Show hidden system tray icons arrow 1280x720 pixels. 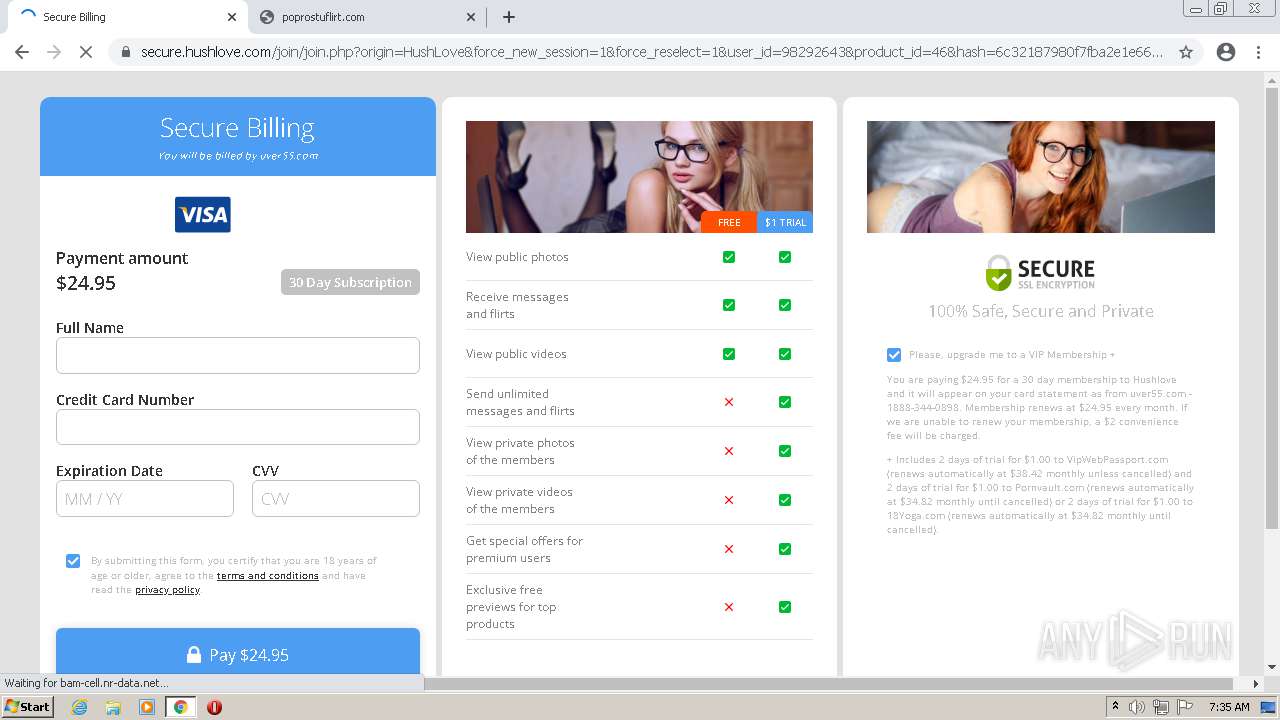click(x=1115, y=707)
